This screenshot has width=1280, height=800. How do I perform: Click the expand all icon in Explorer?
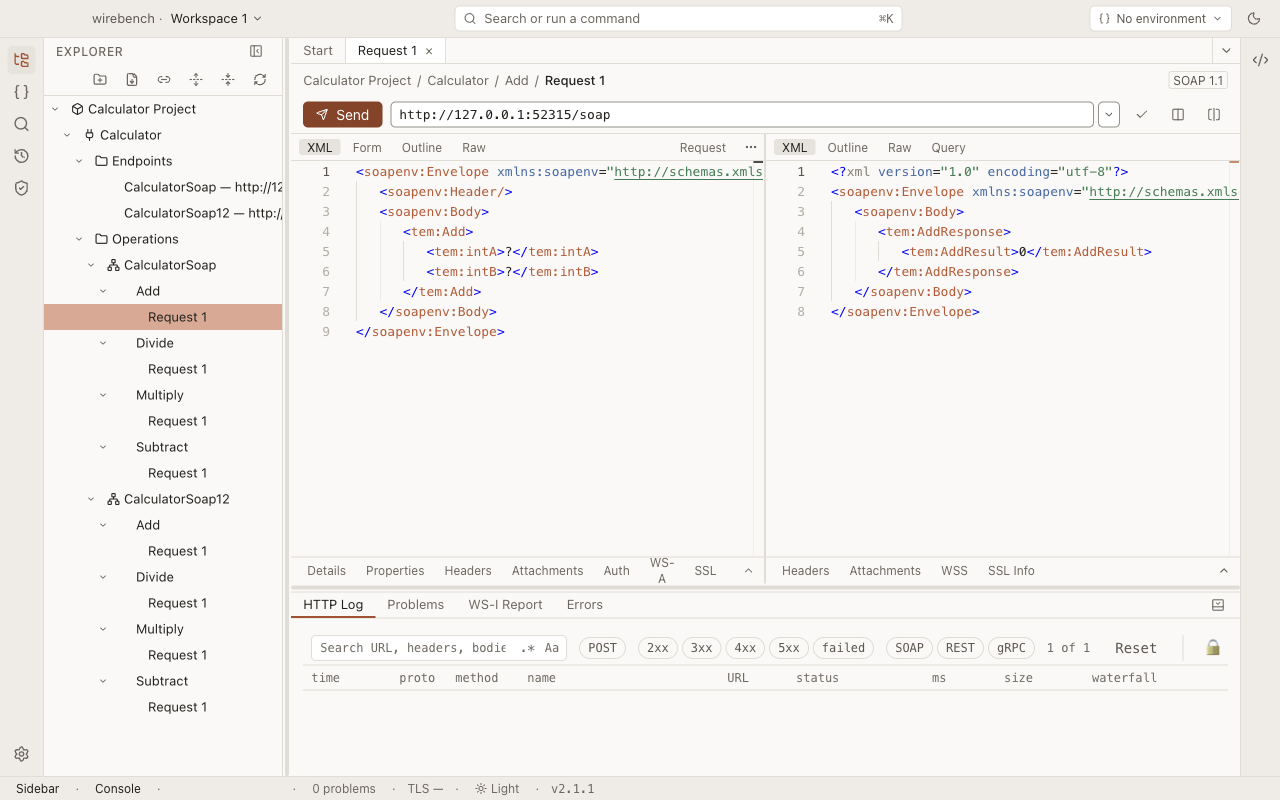(x=196, y=80)
